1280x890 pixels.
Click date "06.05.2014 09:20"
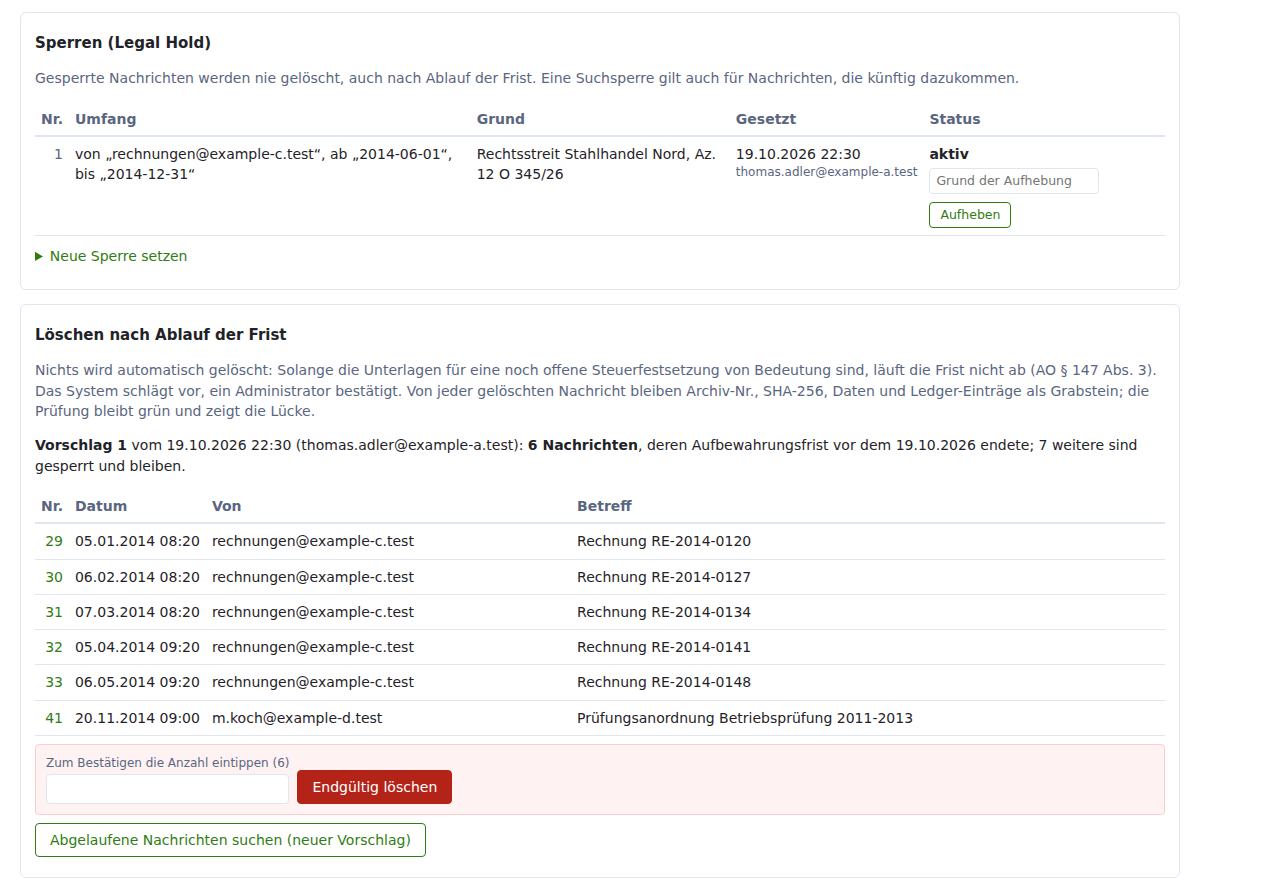[x=137, y=682]
